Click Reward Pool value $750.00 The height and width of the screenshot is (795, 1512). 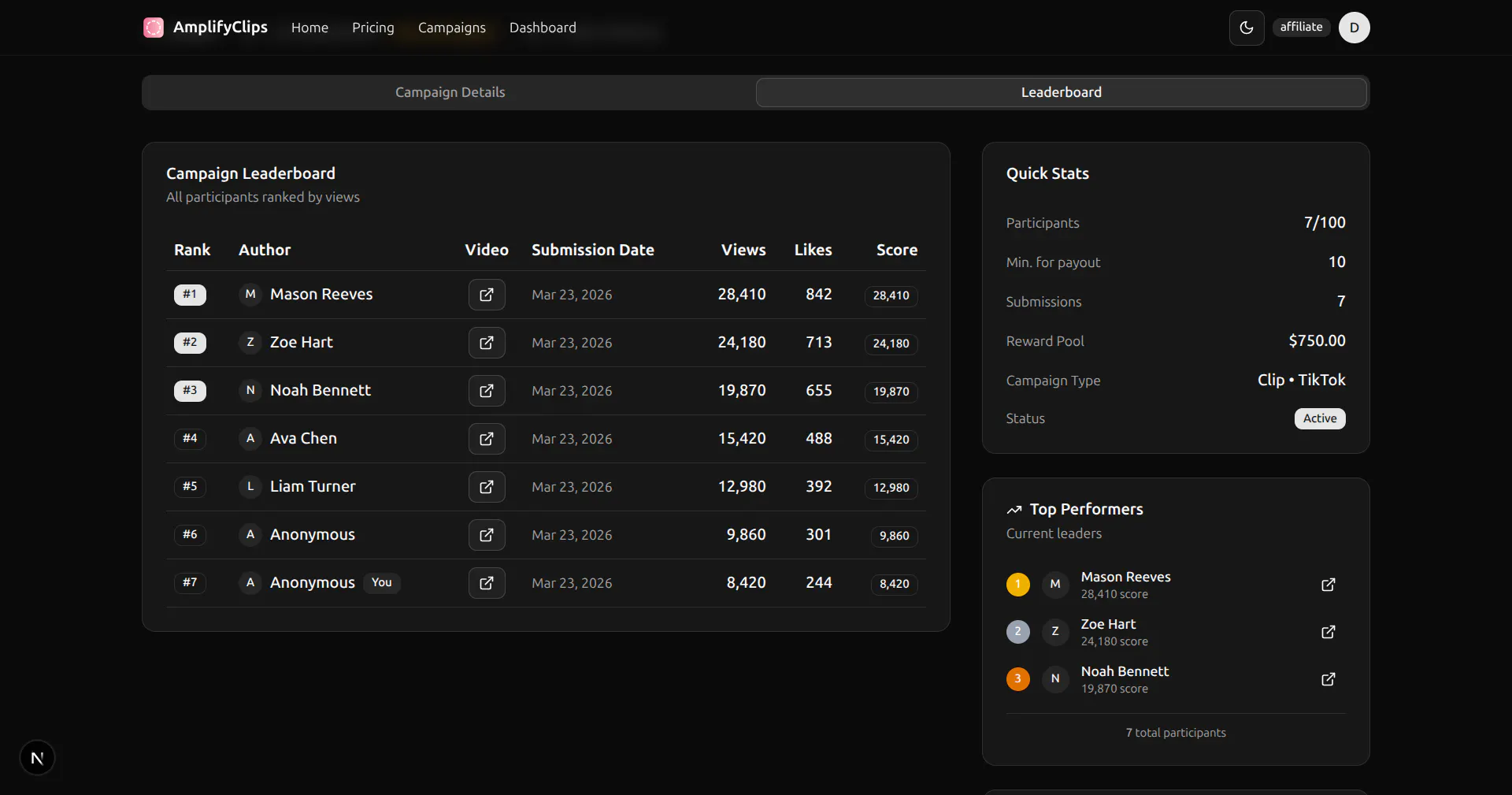[x=1317, y=341]
